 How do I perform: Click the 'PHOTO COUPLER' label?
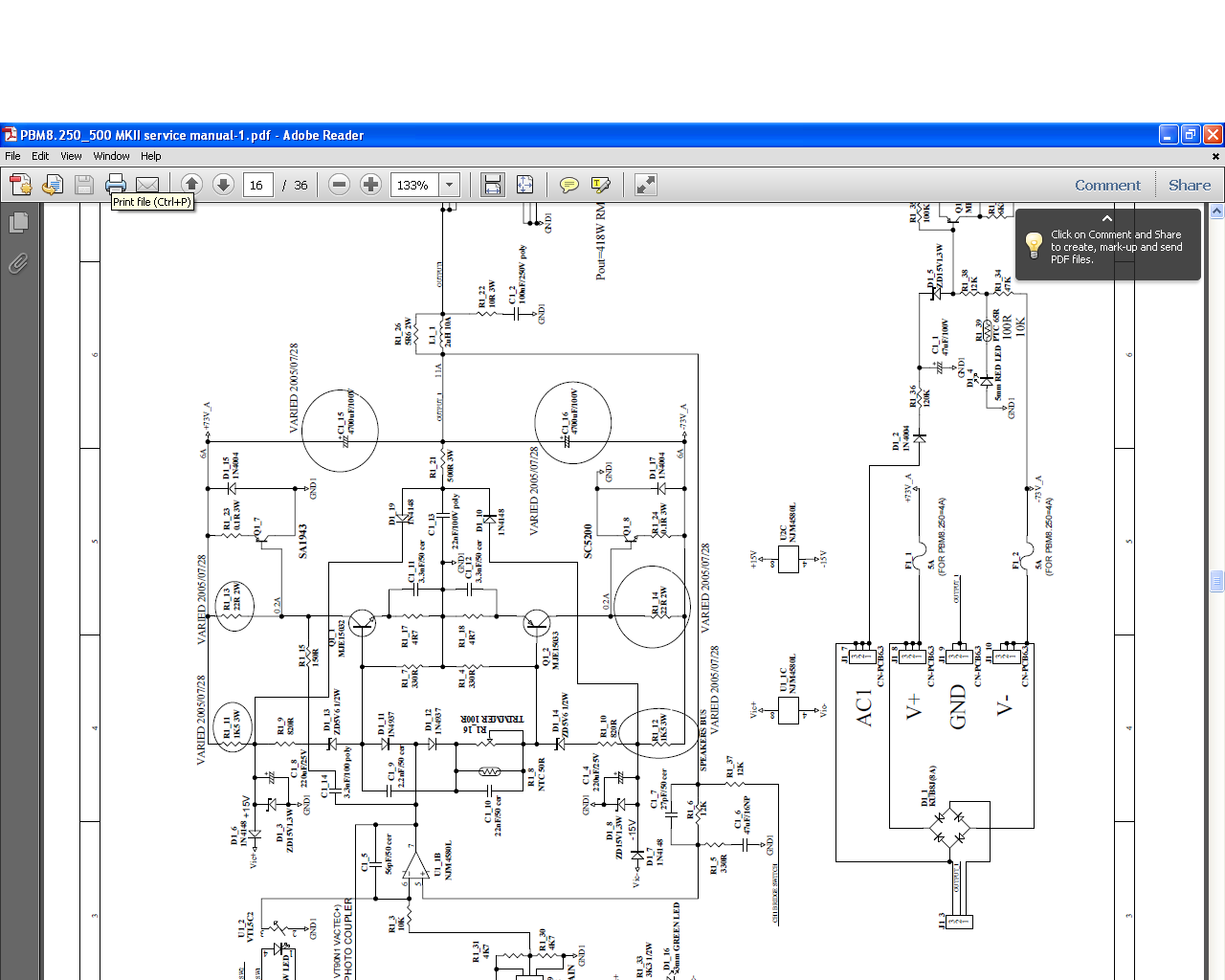click(348, 938)
